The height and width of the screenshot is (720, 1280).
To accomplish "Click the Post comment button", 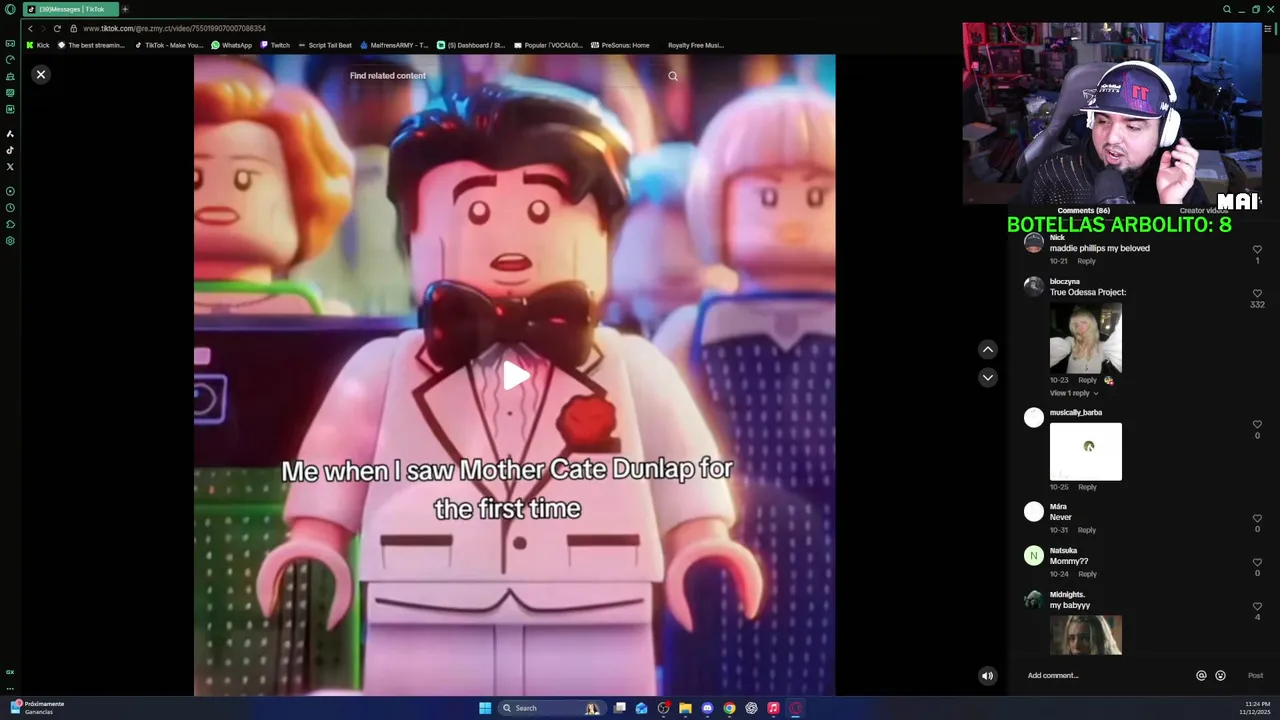I will (1255, 676).
